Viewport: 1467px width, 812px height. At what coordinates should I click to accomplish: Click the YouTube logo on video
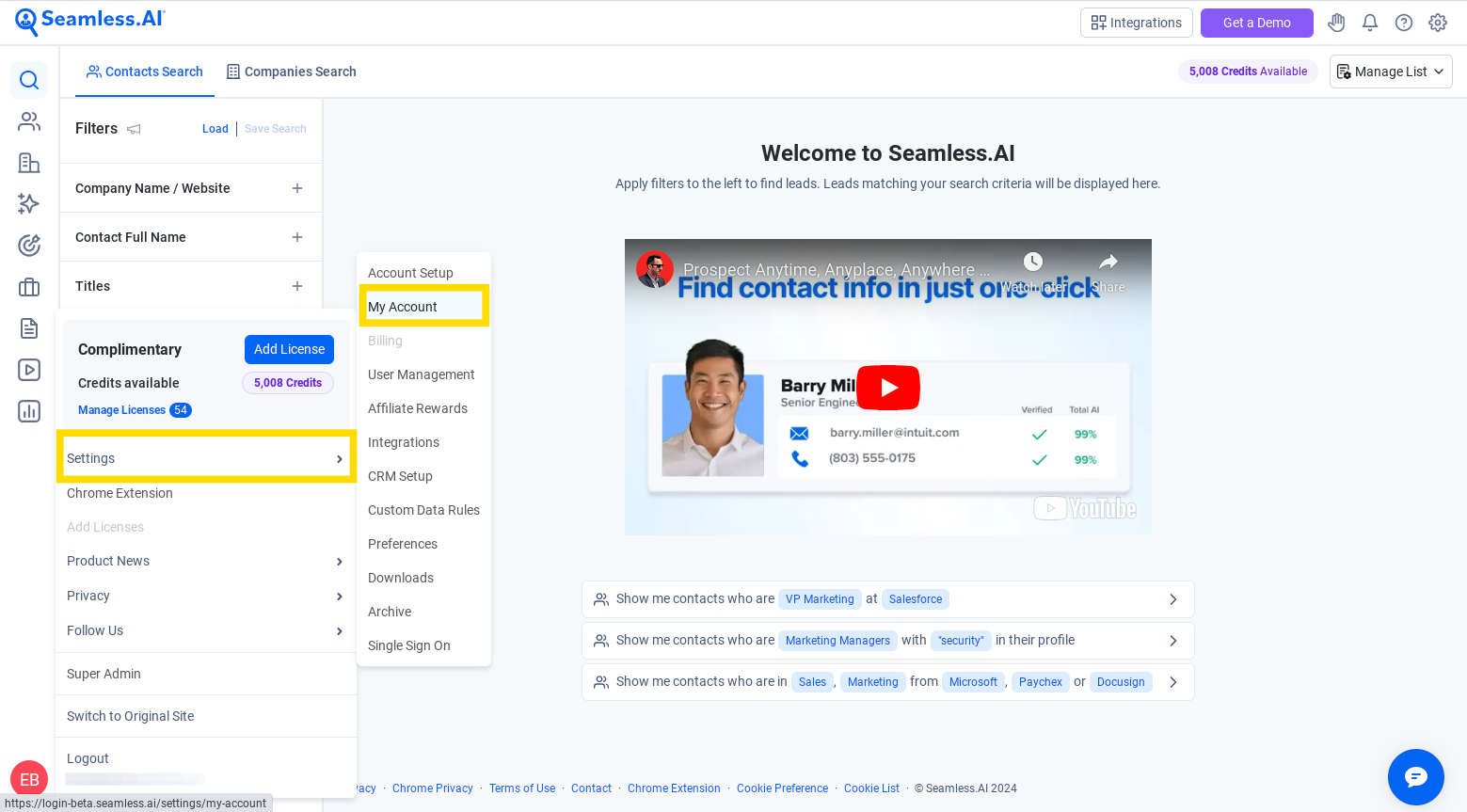tap(1086, 508)
